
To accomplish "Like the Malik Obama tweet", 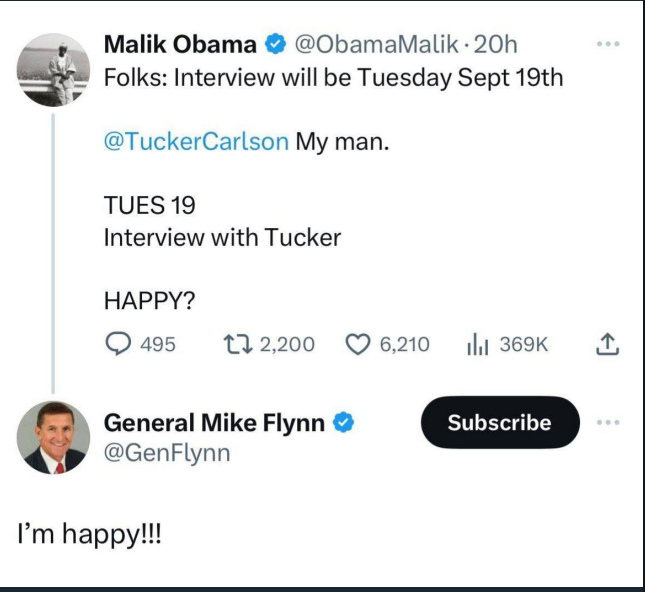I will tap(357, 344).
